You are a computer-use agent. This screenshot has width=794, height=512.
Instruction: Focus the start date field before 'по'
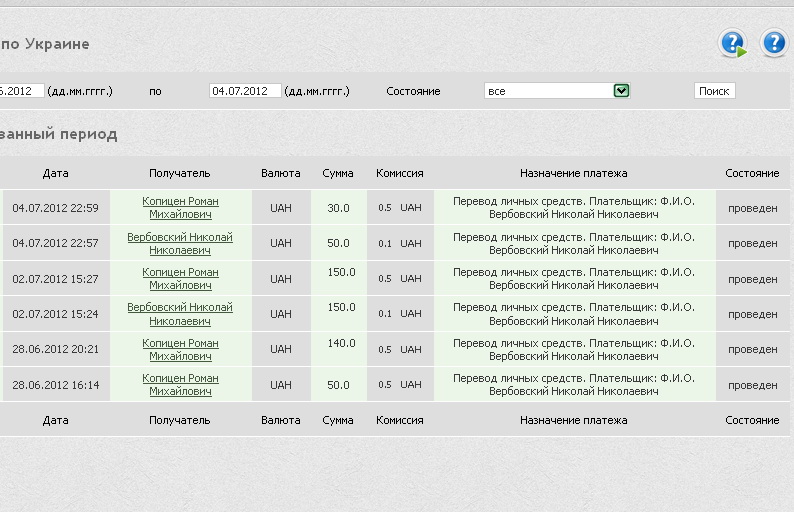coord(22,91)
